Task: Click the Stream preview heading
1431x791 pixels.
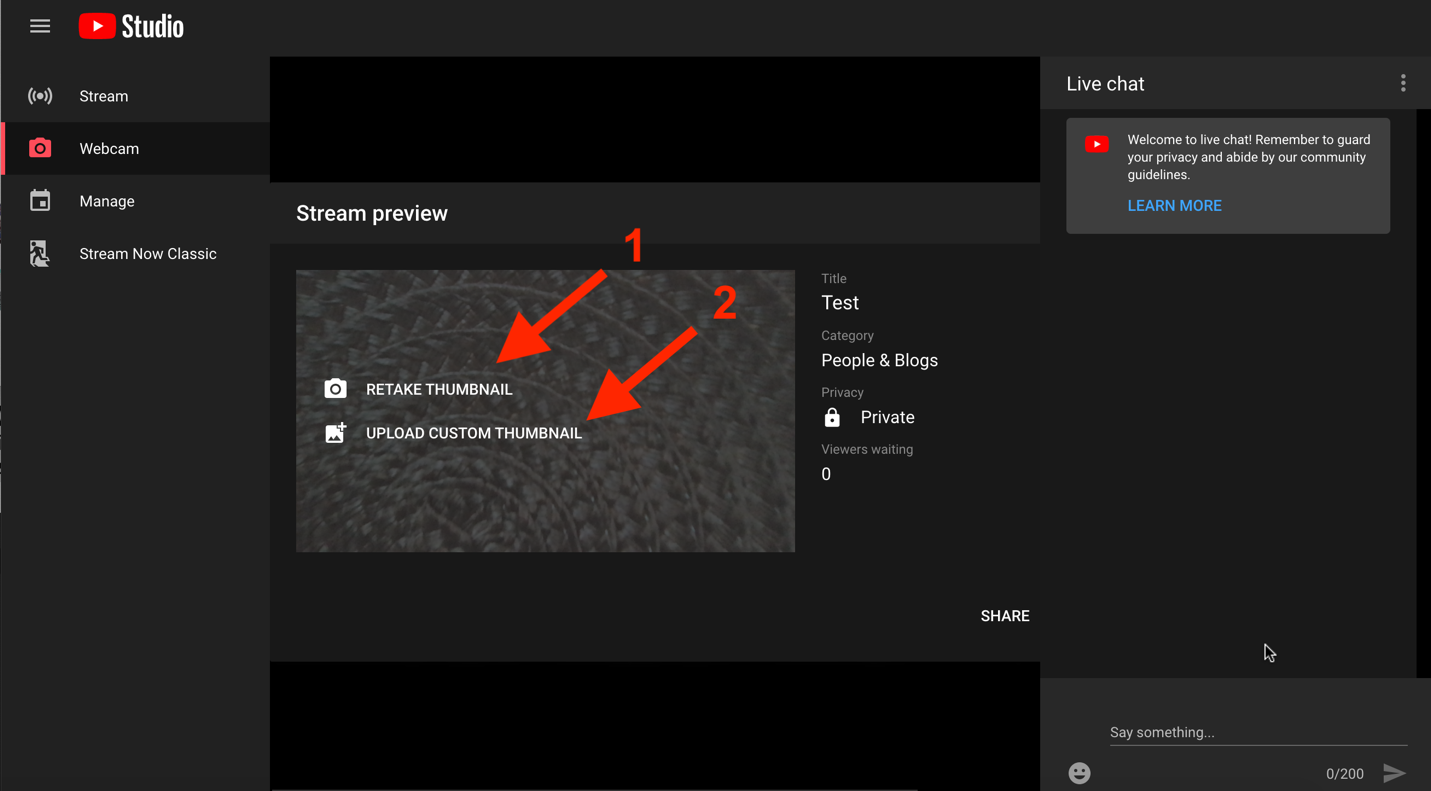Action: [372, 213]
